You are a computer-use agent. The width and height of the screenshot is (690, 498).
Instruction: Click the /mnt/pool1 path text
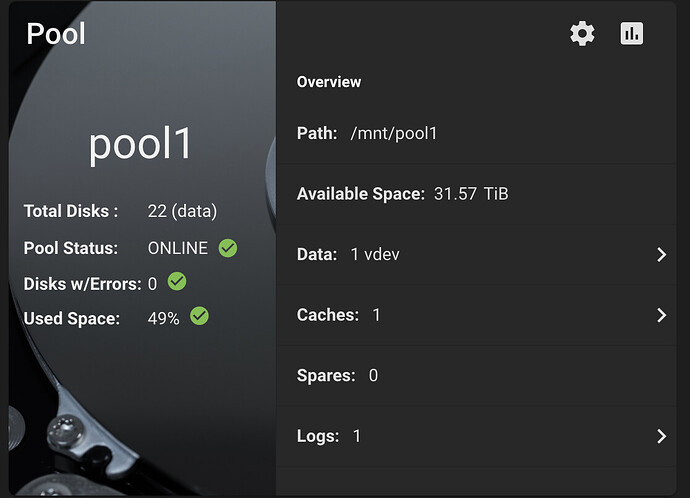click(394, 133)
